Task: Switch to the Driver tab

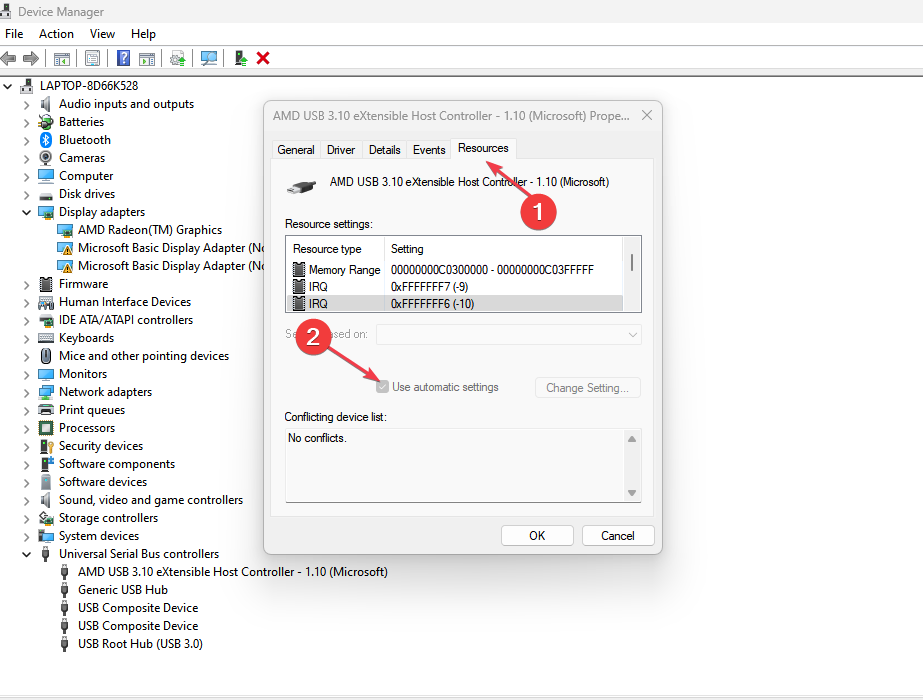Action: (x=341, y=150)
